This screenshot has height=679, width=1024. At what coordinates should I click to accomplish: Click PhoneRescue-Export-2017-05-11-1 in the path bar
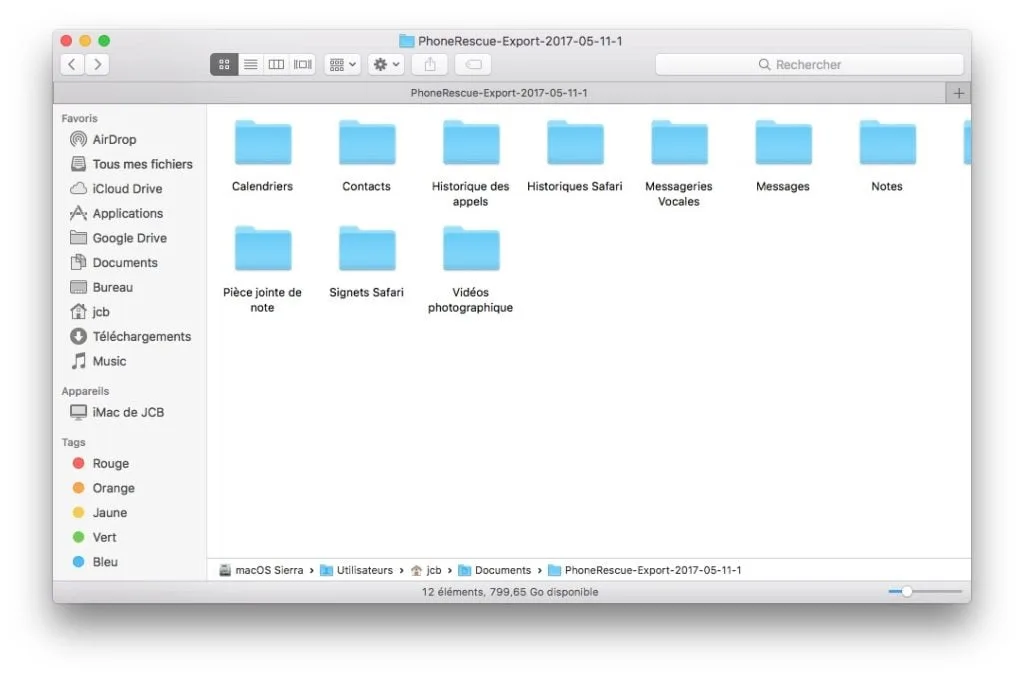point(645,570)
